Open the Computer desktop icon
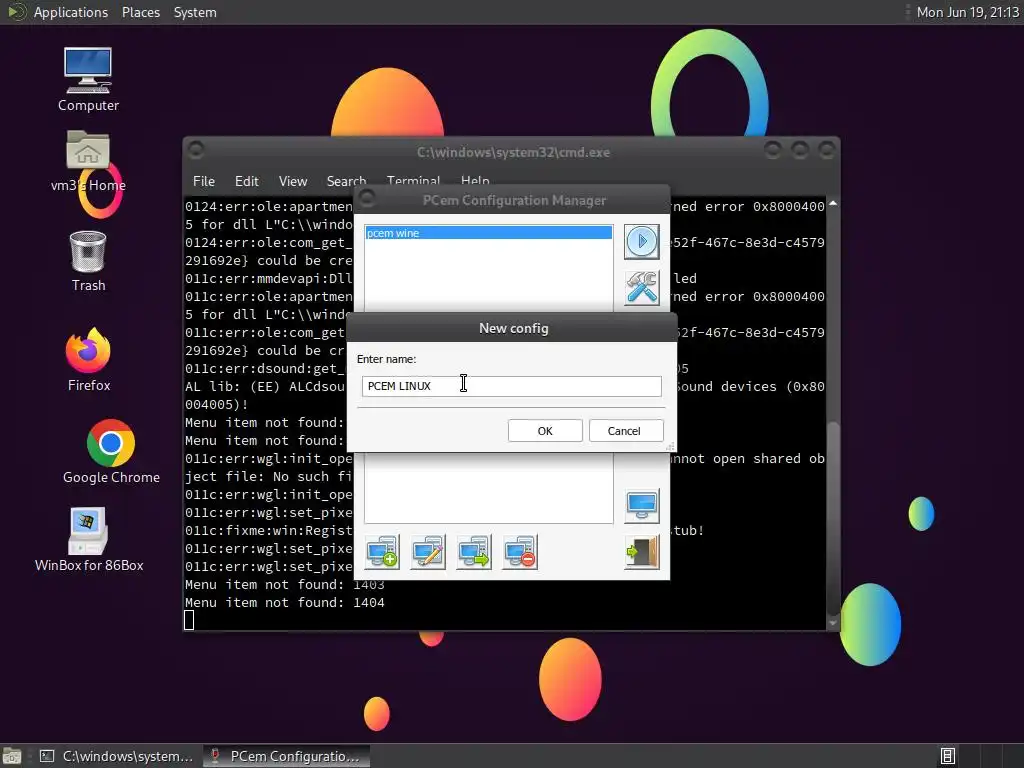The image size is (1024, 768). pyautogui.click(x=88, y=79)
